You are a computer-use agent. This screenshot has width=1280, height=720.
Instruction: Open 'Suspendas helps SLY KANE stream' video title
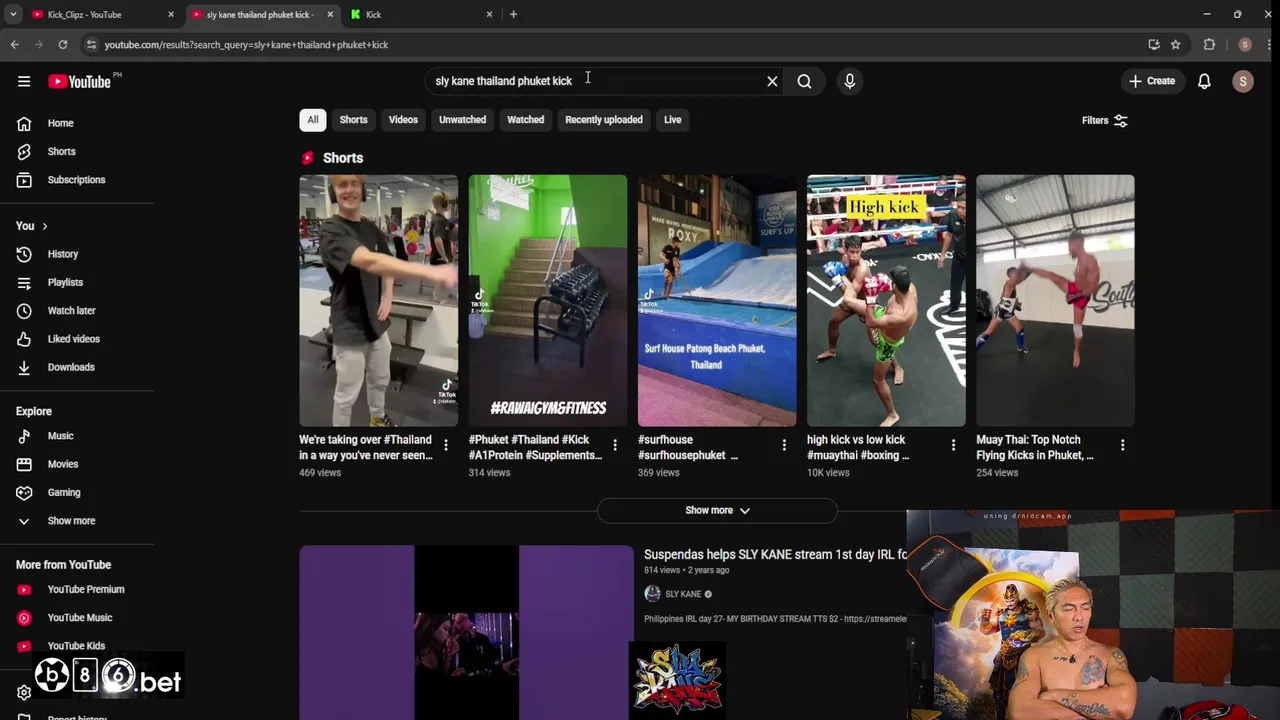click(x=775, y=554)
